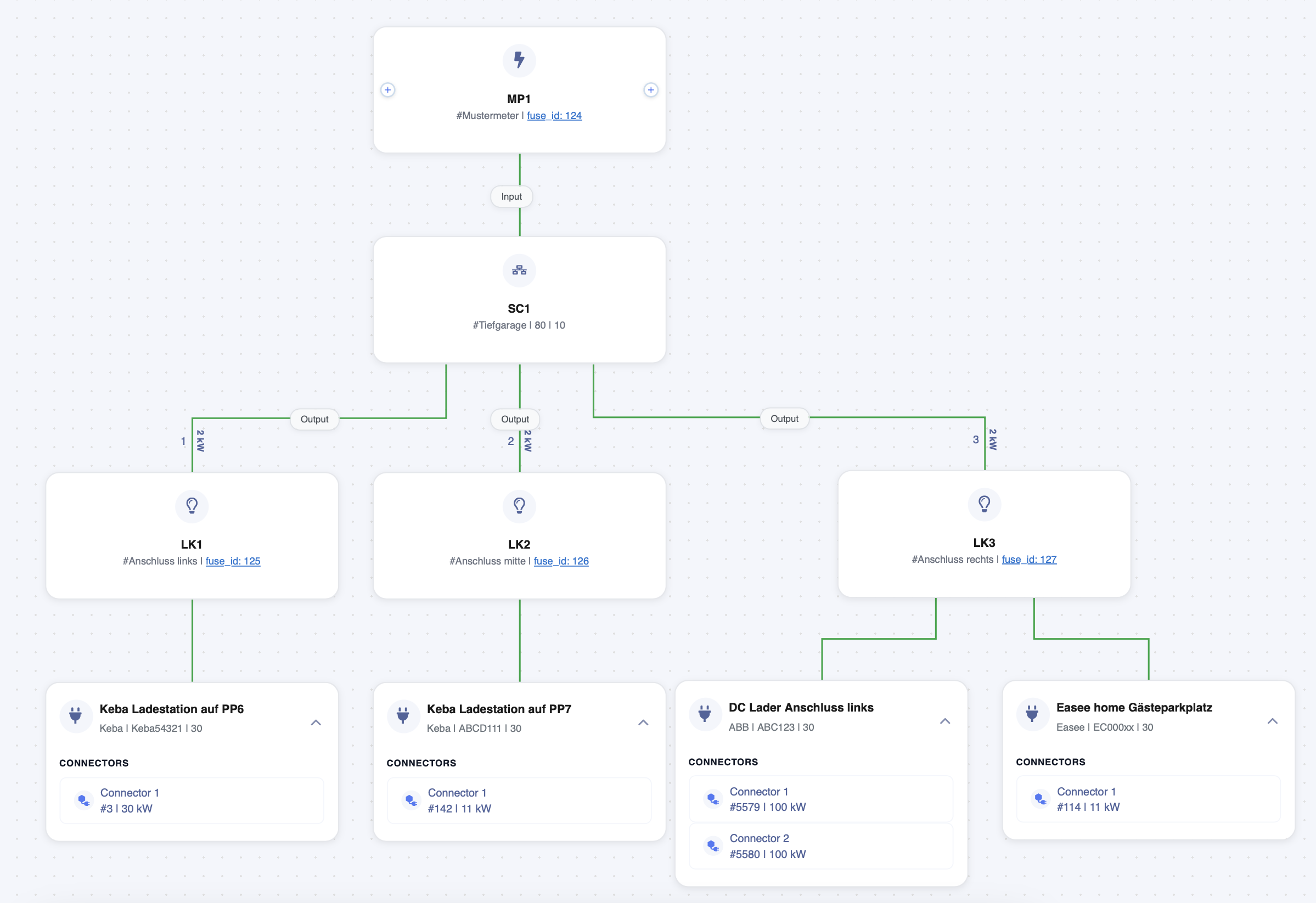Click 'Easee home Gästeparkplatz' title
This screenshot has width=1316, height=903.
pyautogui.click(x=1134, y=707)
